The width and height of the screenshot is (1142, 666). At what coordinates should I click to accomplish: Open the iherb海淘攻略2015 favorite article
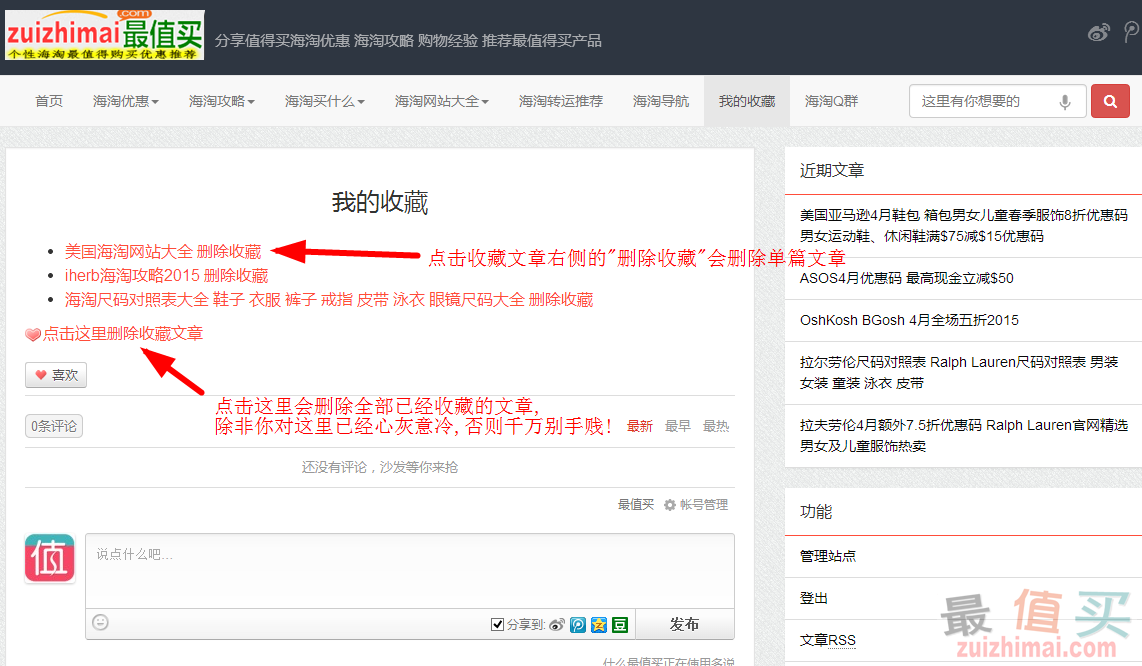tap(133, 276)
